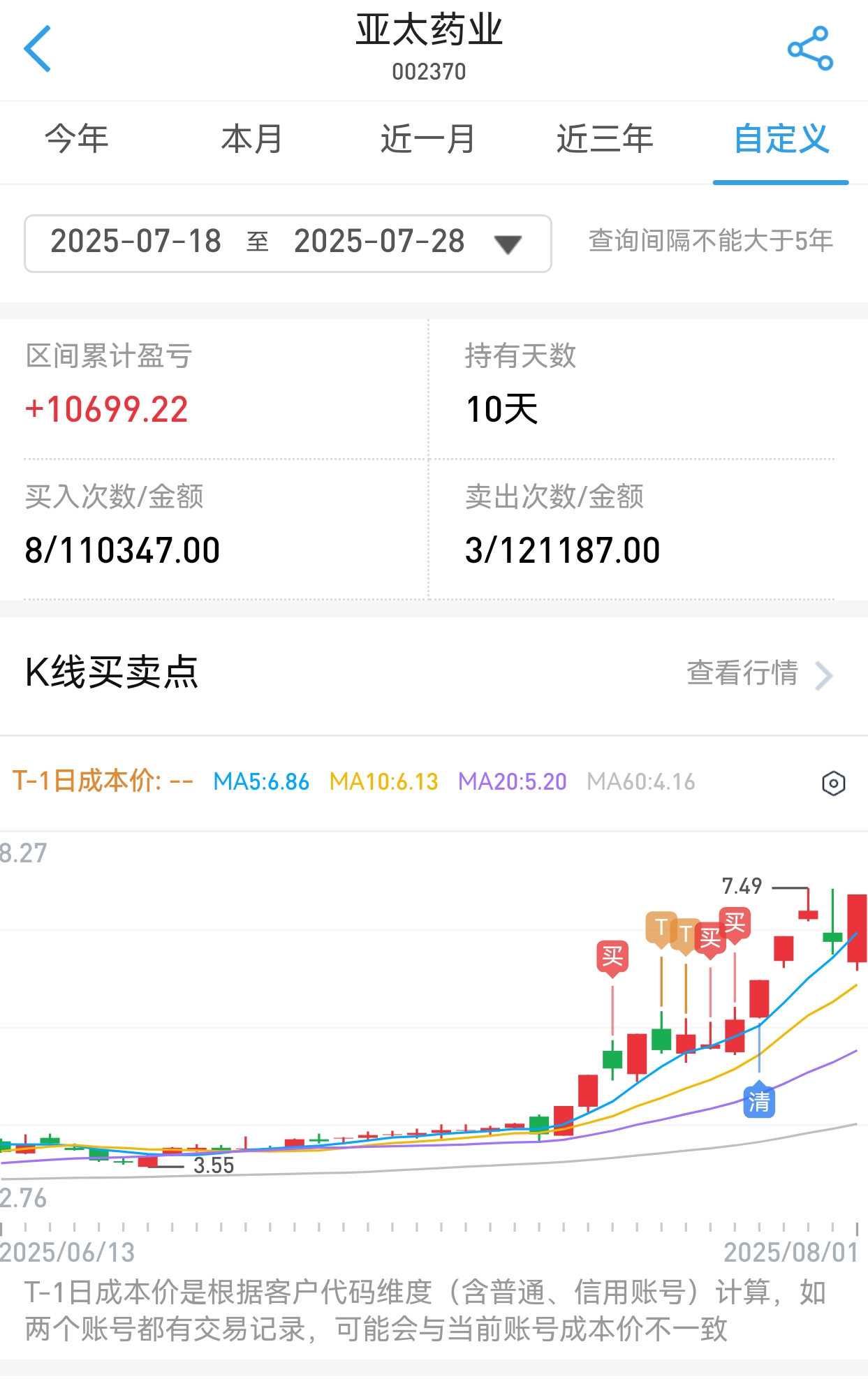
Task: Tap chart end date 2025/08/01
Action: [x=792, y=1253]
